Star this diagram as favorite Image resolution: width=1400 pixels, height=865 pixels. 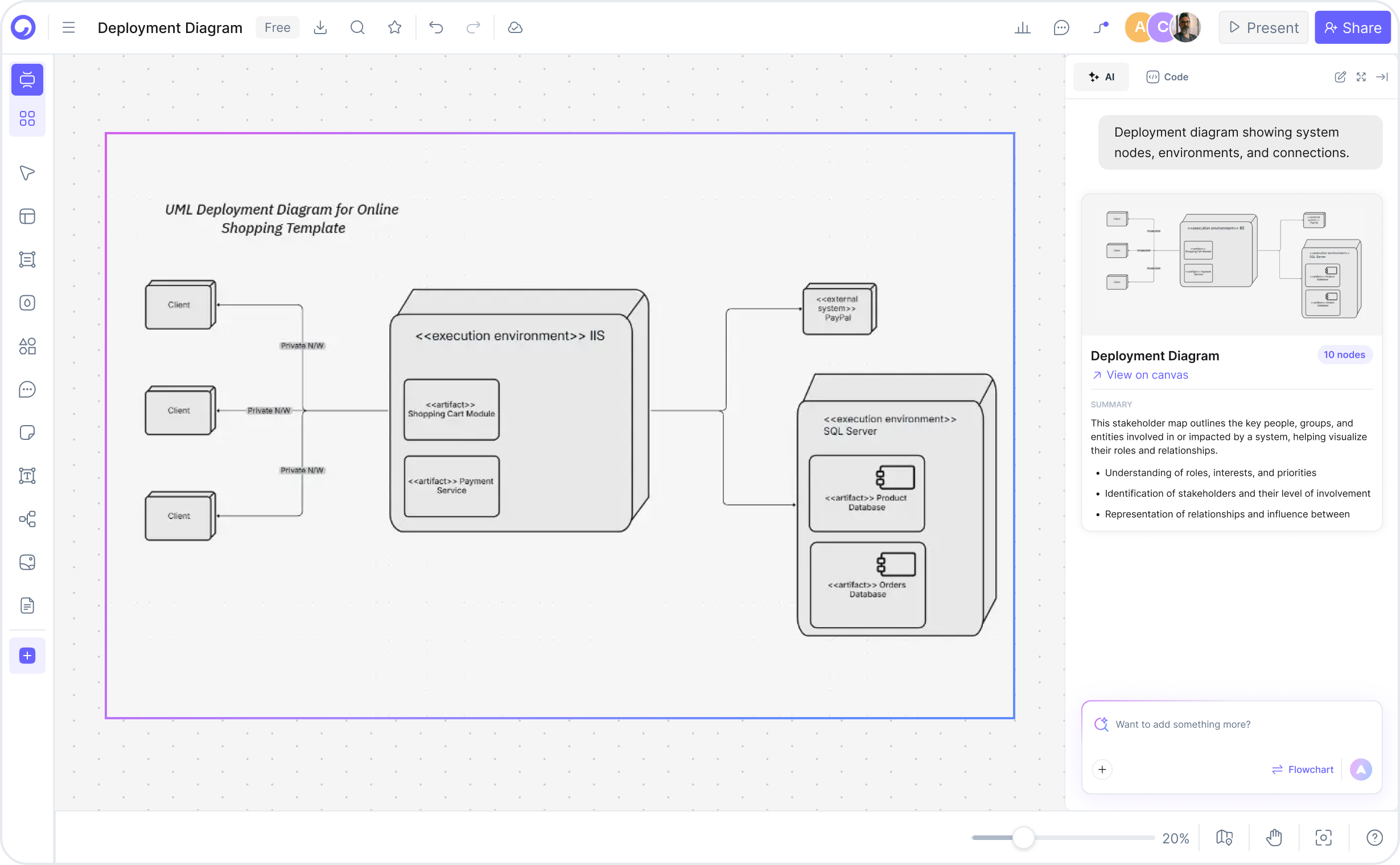pos(395,27)
